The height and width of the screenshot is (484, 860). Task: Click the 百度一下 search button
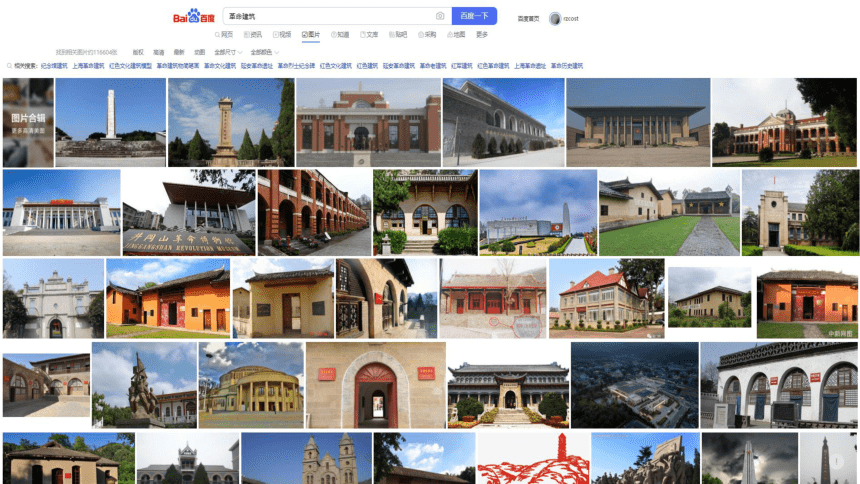point(474,16)
